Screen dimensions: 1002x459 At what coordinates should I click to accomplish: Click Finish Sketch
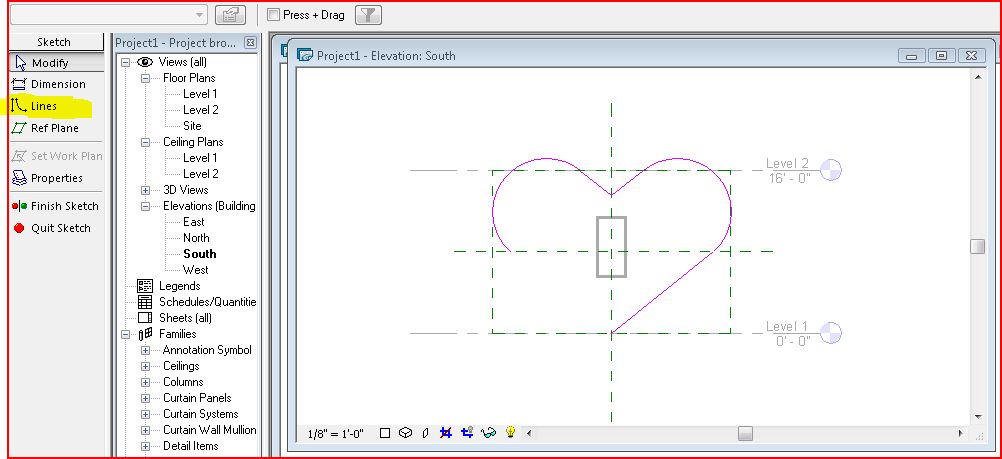click(x=56, y=206)
